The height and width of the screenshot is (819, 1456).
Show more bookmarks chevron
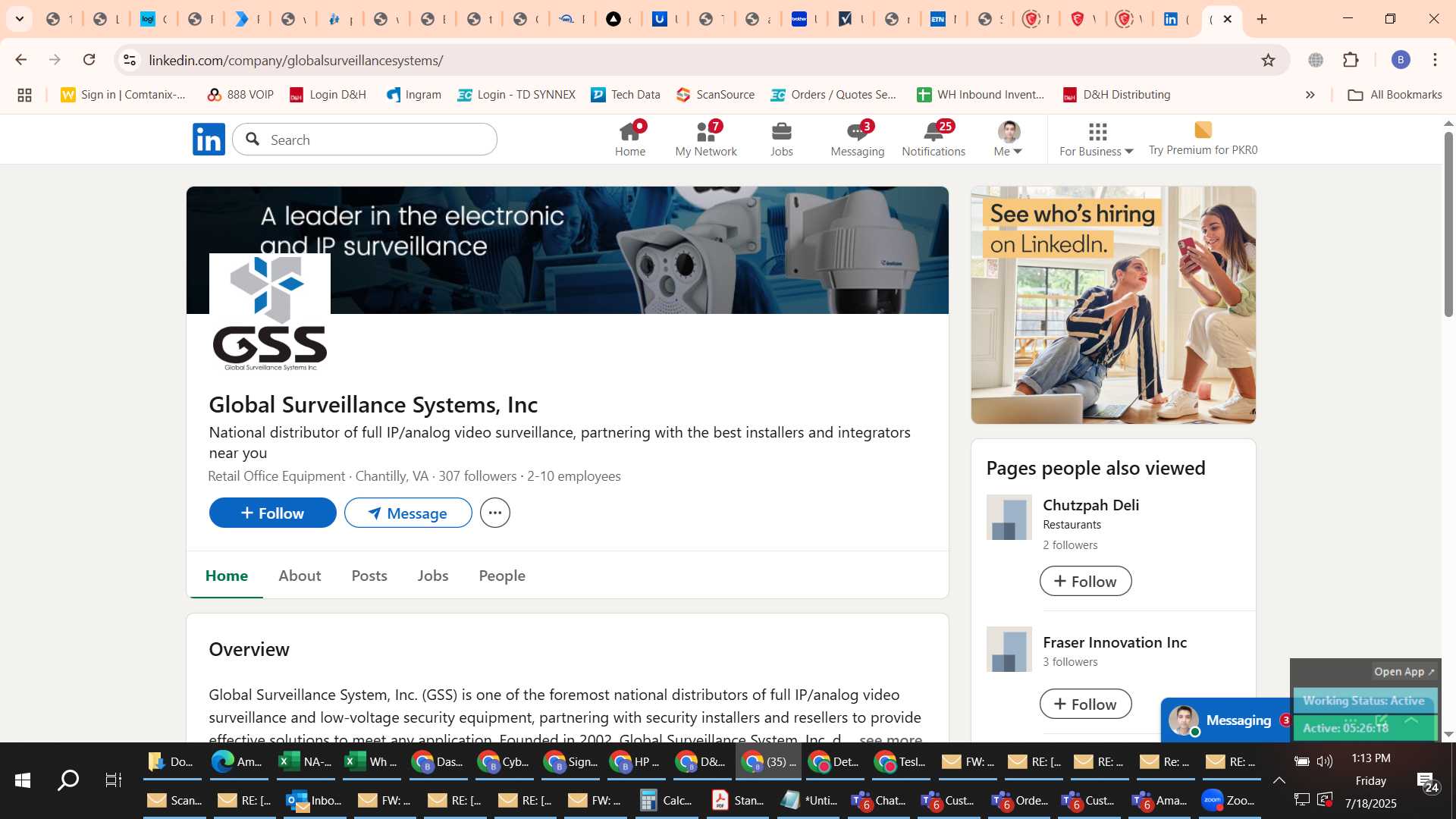(x=1310, y=95)
